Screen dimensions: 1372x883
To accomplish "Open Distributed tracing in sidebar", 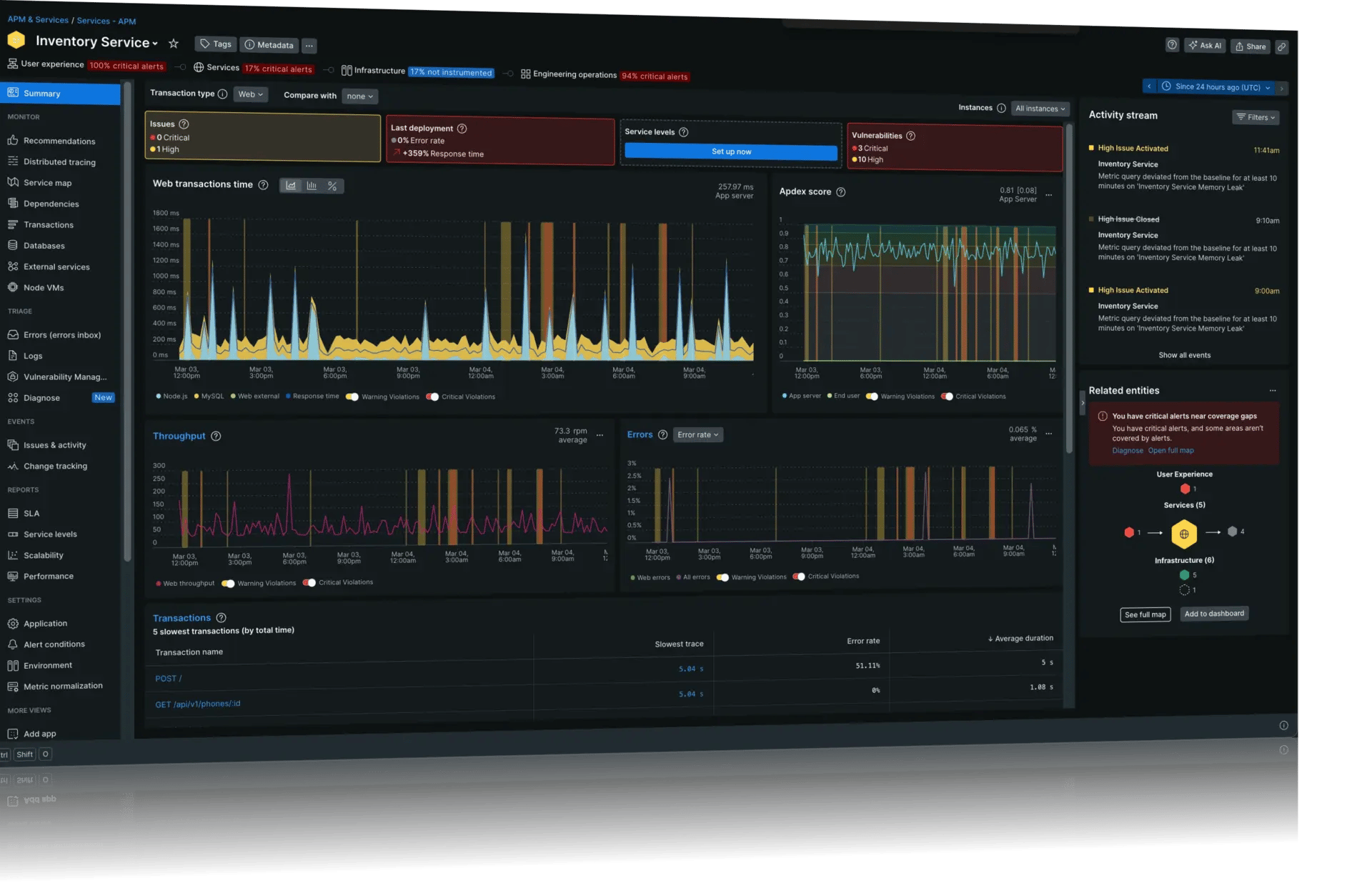I will point(59,162).
